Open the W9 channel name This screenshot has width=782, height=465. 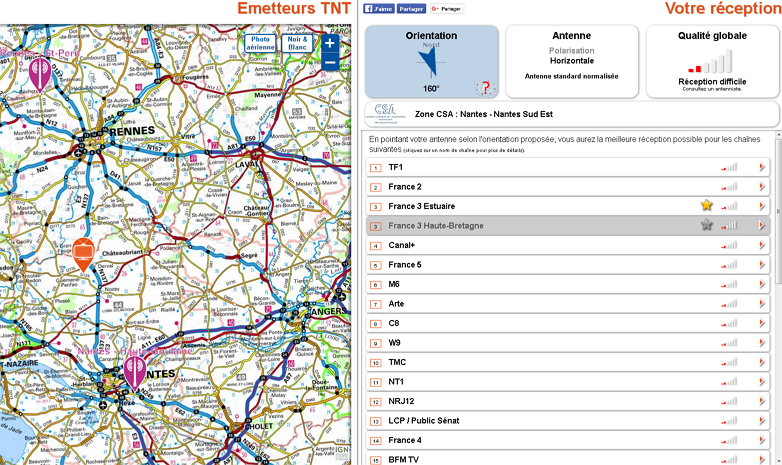(394, 342)
